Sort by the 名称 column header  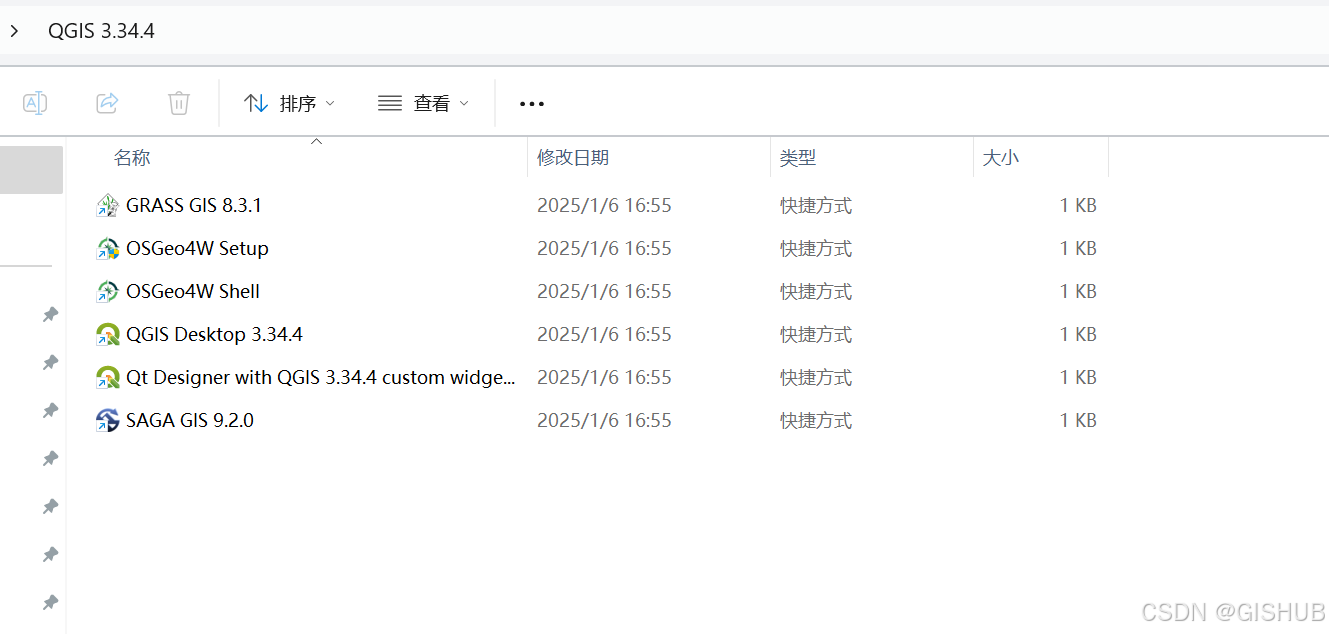132,158
